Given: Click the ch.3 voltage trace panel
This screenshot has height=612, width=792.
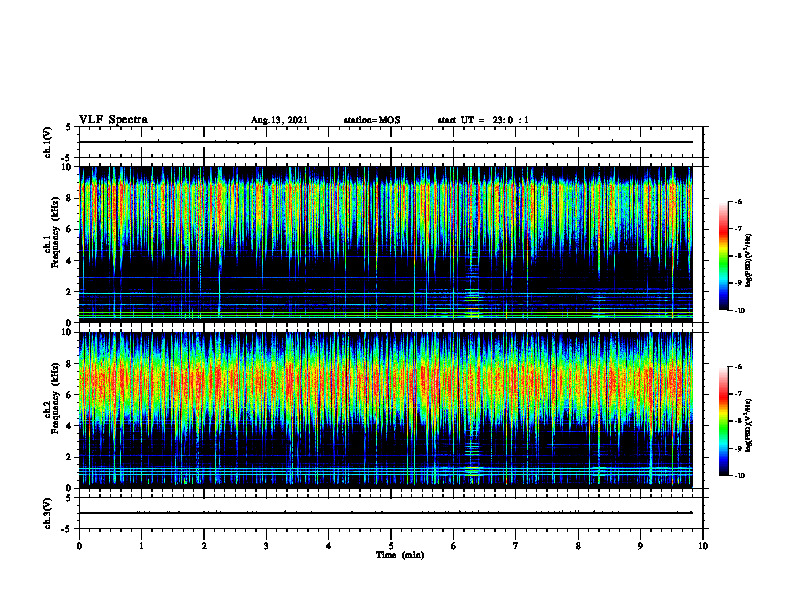Looking at the screenshot, I should [391, 513].
